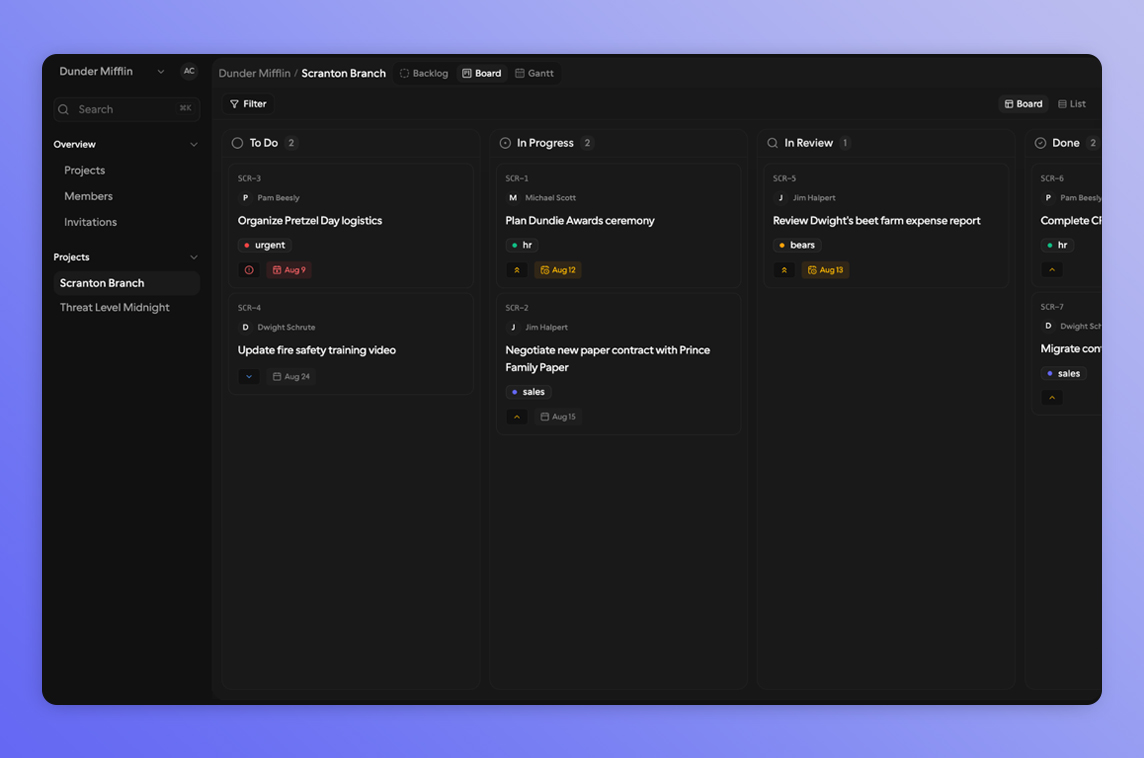Click Dwight avatar on SCR-7 card
The image size is (1144, 758).
click(1048, 326)
